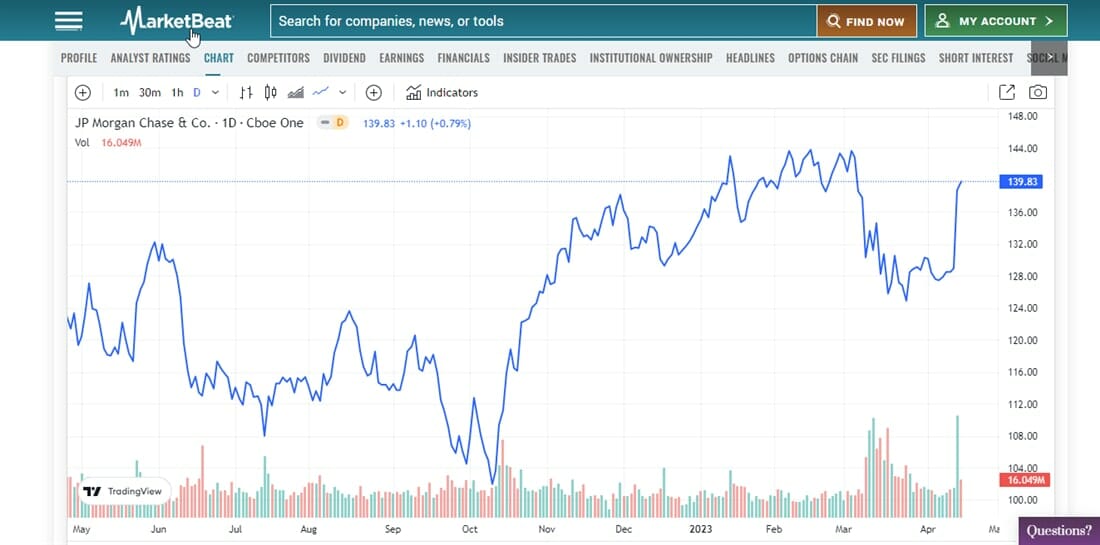Switch to area chart style
1100x545 pixels.
pos(295,93)
